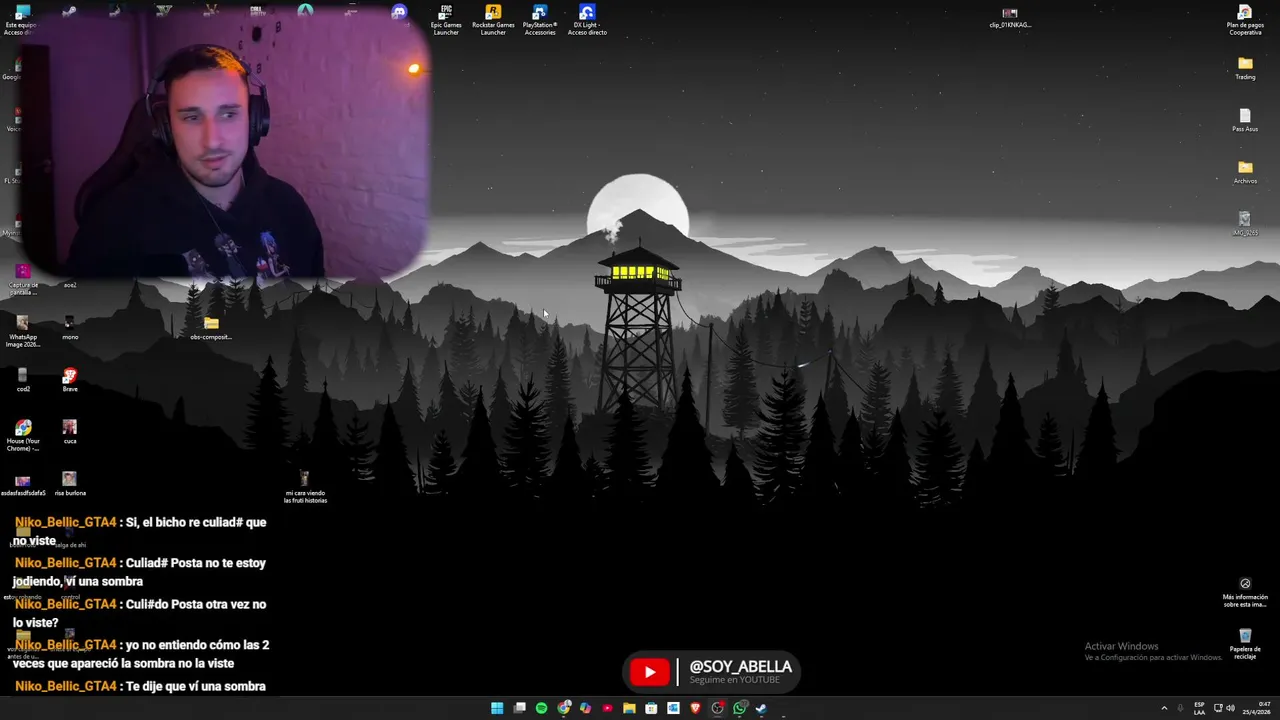Expand the hidden system tray icons

click(x=1163, y=708)
